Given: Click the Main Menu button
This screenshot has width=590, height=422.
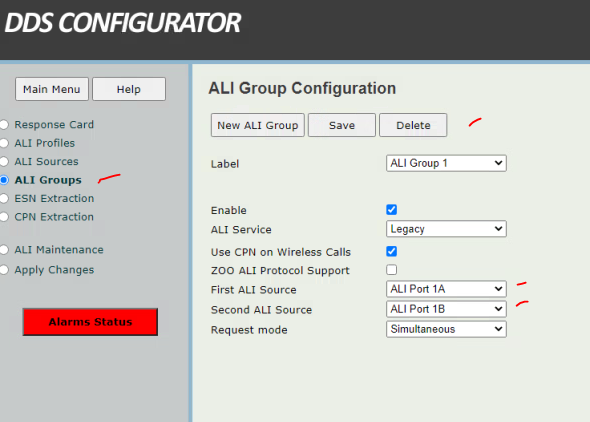Looking at the screenshot, I should coord(52,89).
